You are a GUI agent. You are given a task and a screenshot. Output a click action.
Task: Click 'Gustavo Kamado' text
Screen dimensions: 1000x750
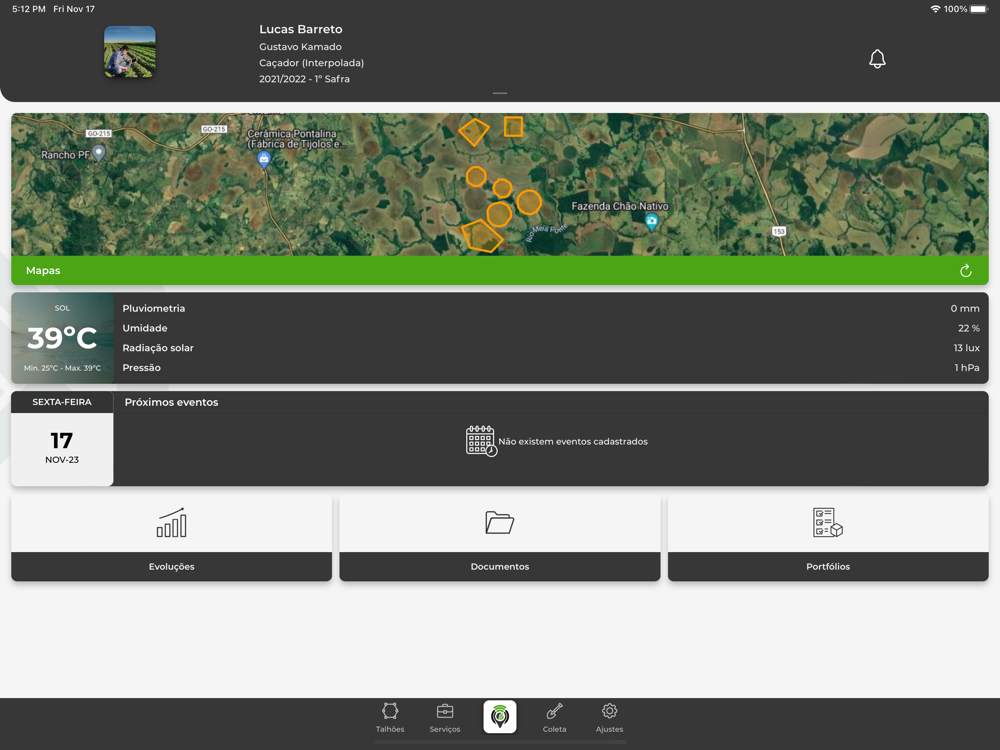point(300,47)
